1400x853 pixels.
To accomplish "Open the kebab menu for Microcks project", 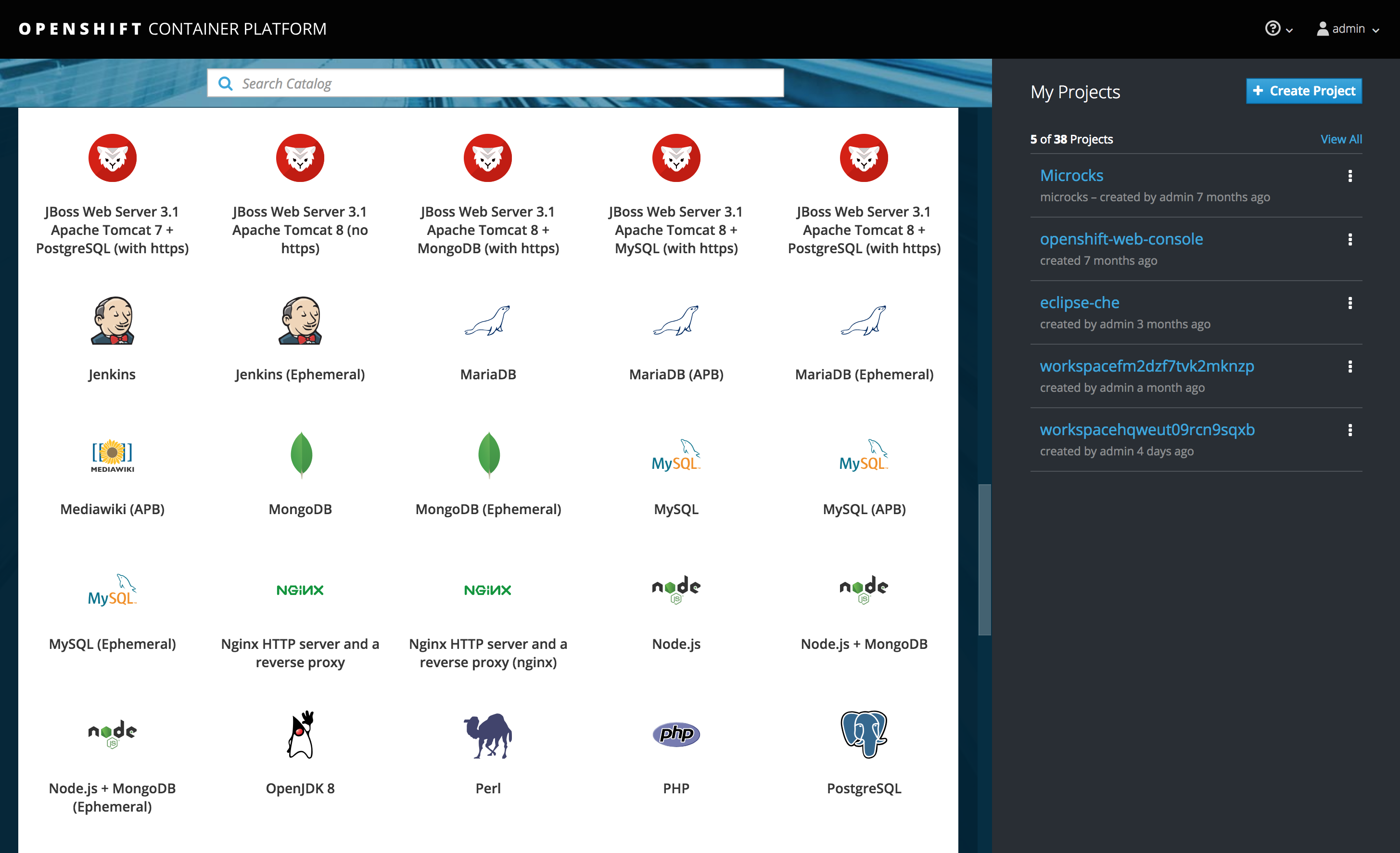I will tap(1350, 176).
